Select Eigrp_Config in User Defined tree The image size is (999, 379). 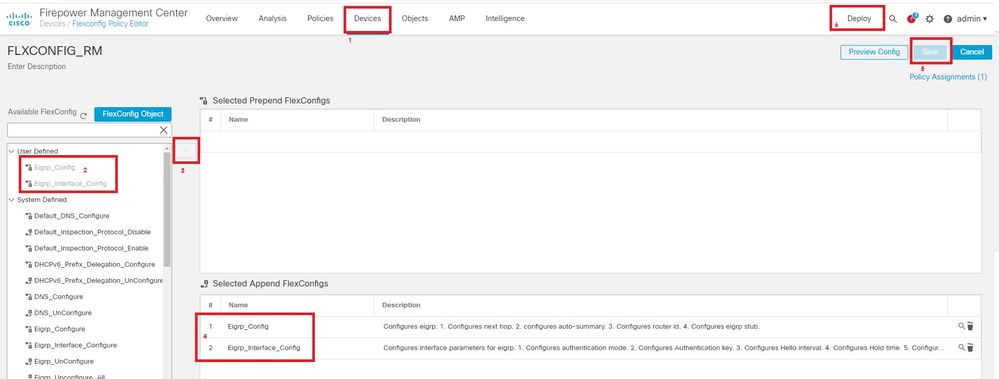(55, 168)
